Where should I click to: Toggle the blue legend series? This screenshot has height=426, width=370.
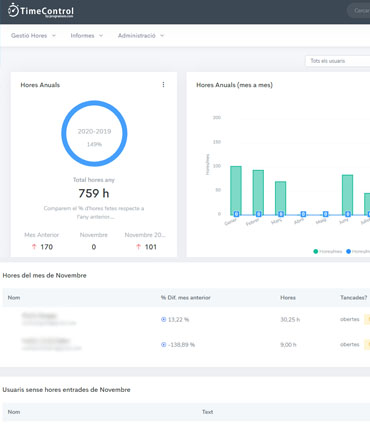pyautogui.click(x=358, y=251)
